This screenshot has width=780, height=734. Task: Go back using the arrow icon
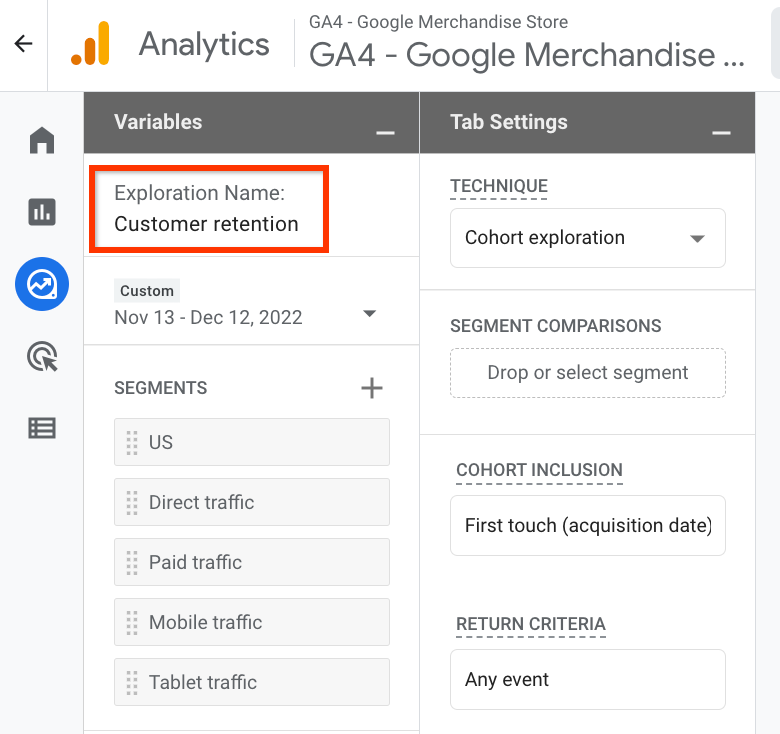pyautogui.click(x=23, y=44)
